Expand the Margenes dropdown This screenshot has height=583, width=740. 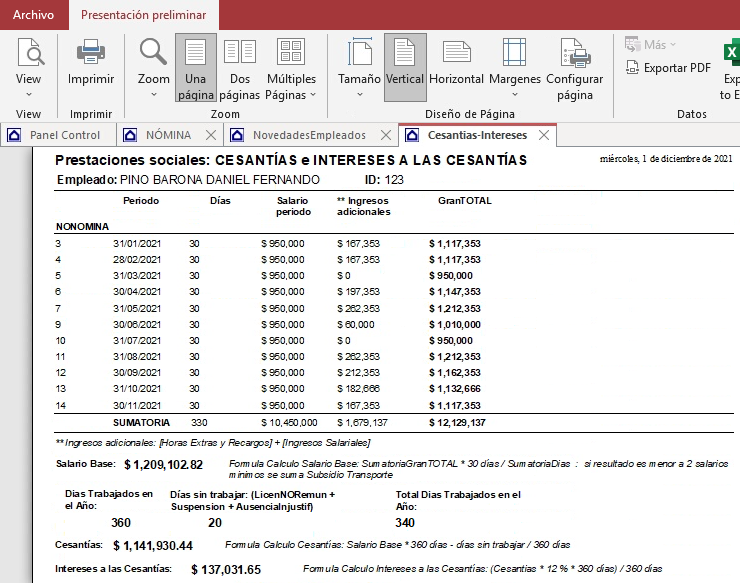click(515, 95)
